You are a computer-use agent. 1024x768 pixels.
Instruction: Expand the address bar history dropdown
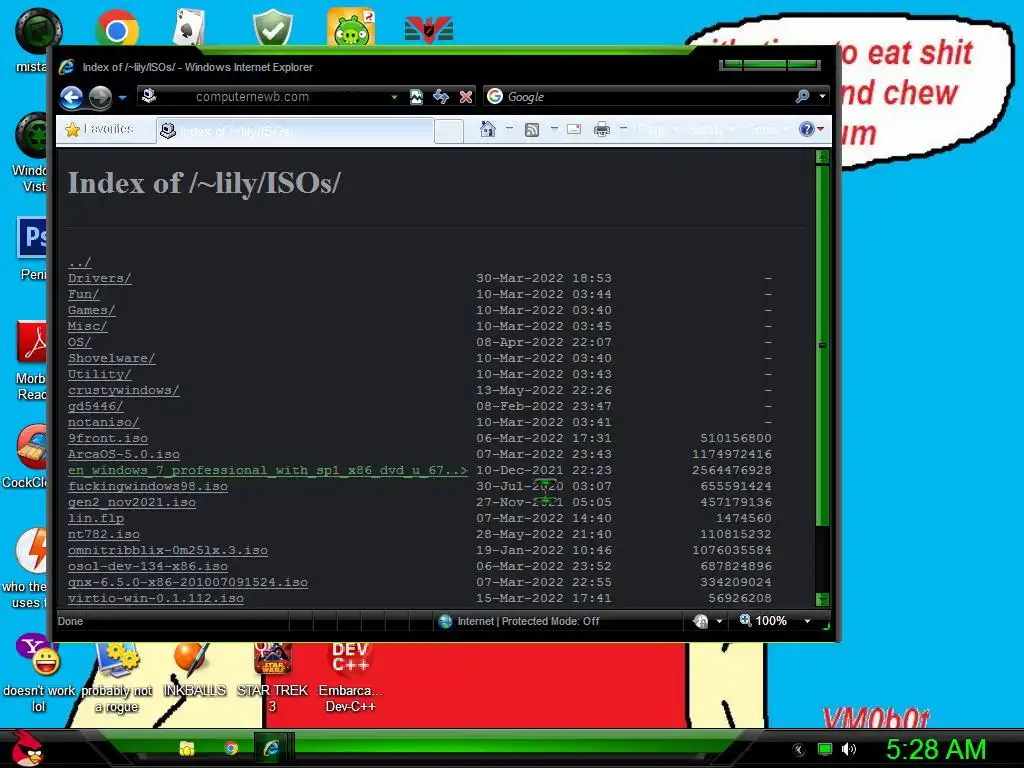tap(394, 97)
